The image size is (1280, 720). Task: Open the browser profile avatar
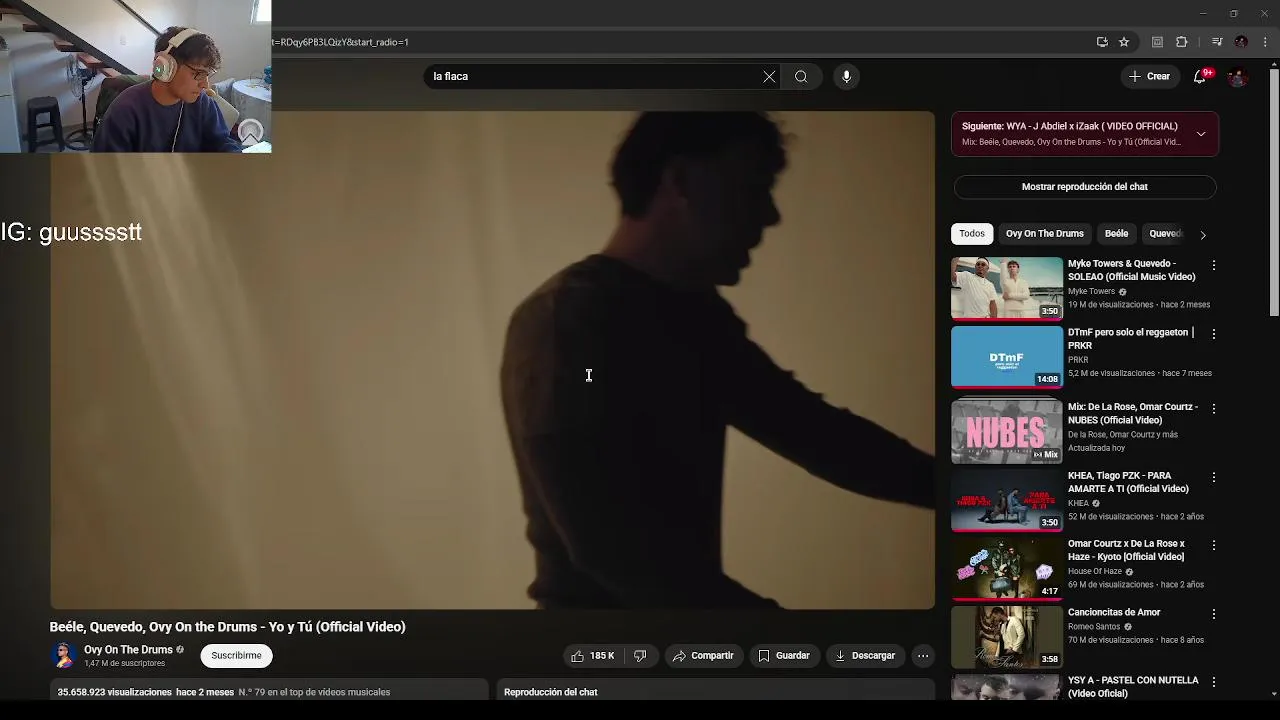coord(1241,42)
